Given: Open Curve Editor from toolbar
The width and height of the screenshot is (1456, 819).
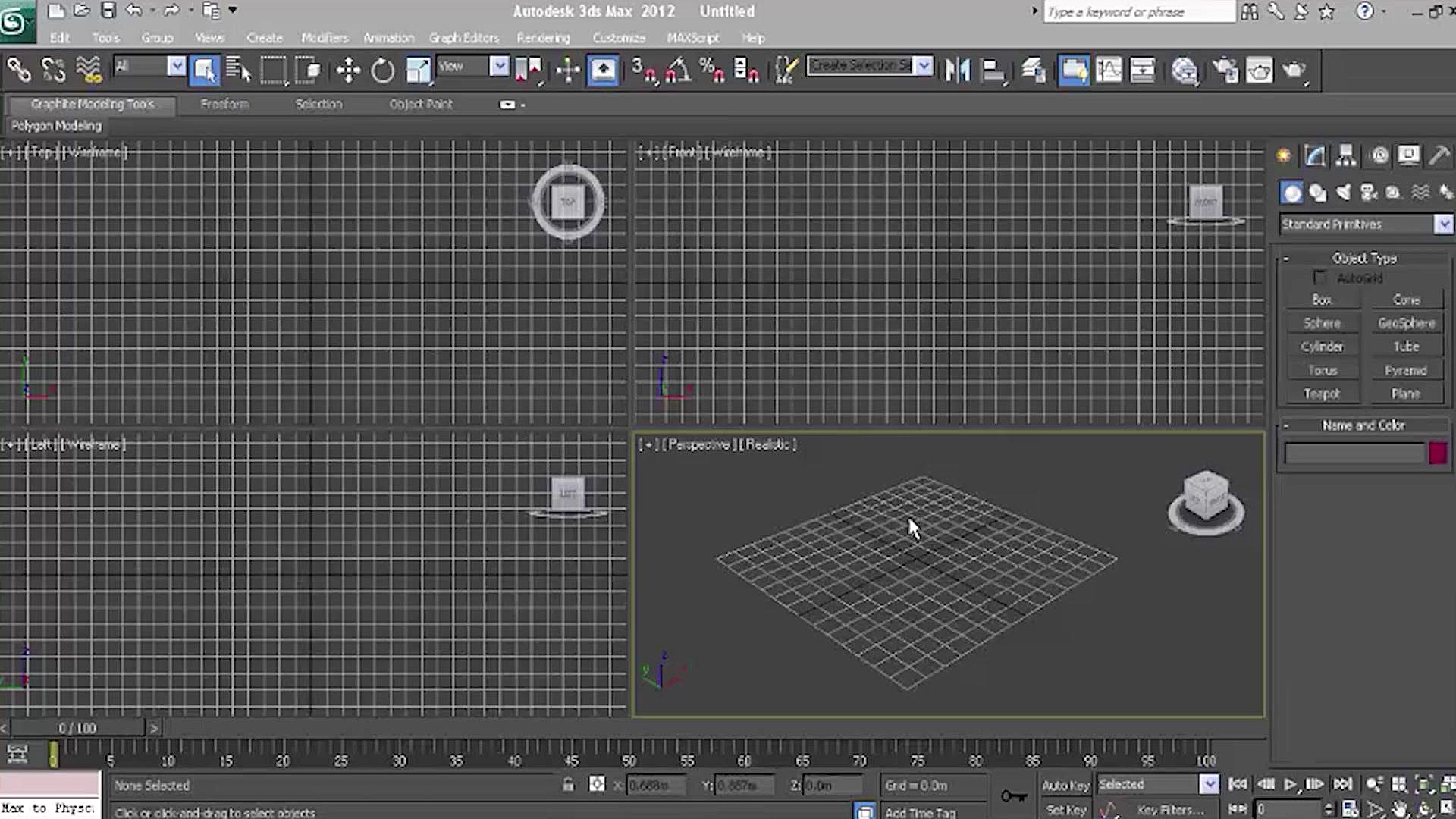Looking at the screenshot, I should (1108, 70).
